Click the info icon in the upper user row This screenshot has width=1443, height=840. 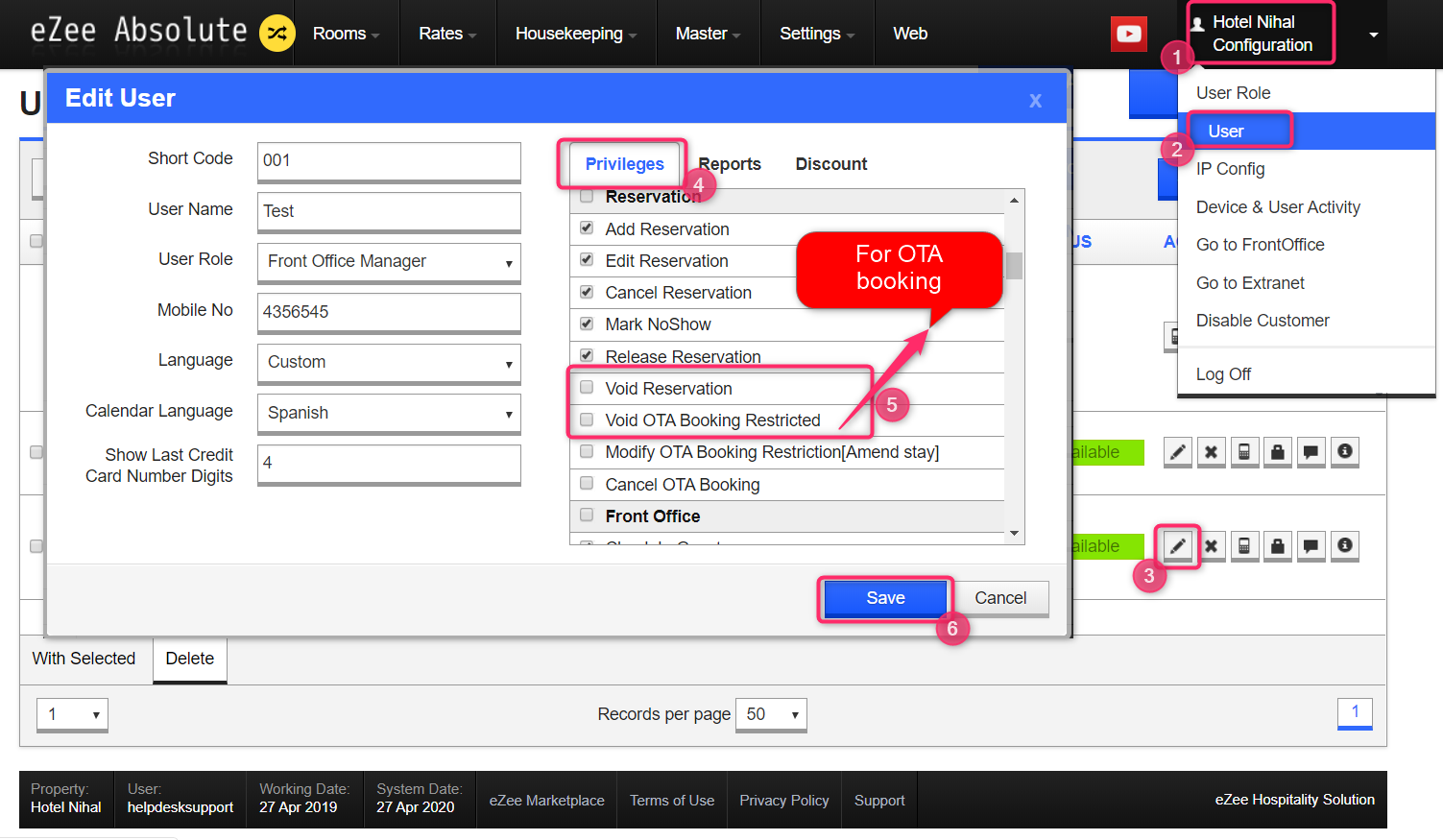tap(1345, 451)
